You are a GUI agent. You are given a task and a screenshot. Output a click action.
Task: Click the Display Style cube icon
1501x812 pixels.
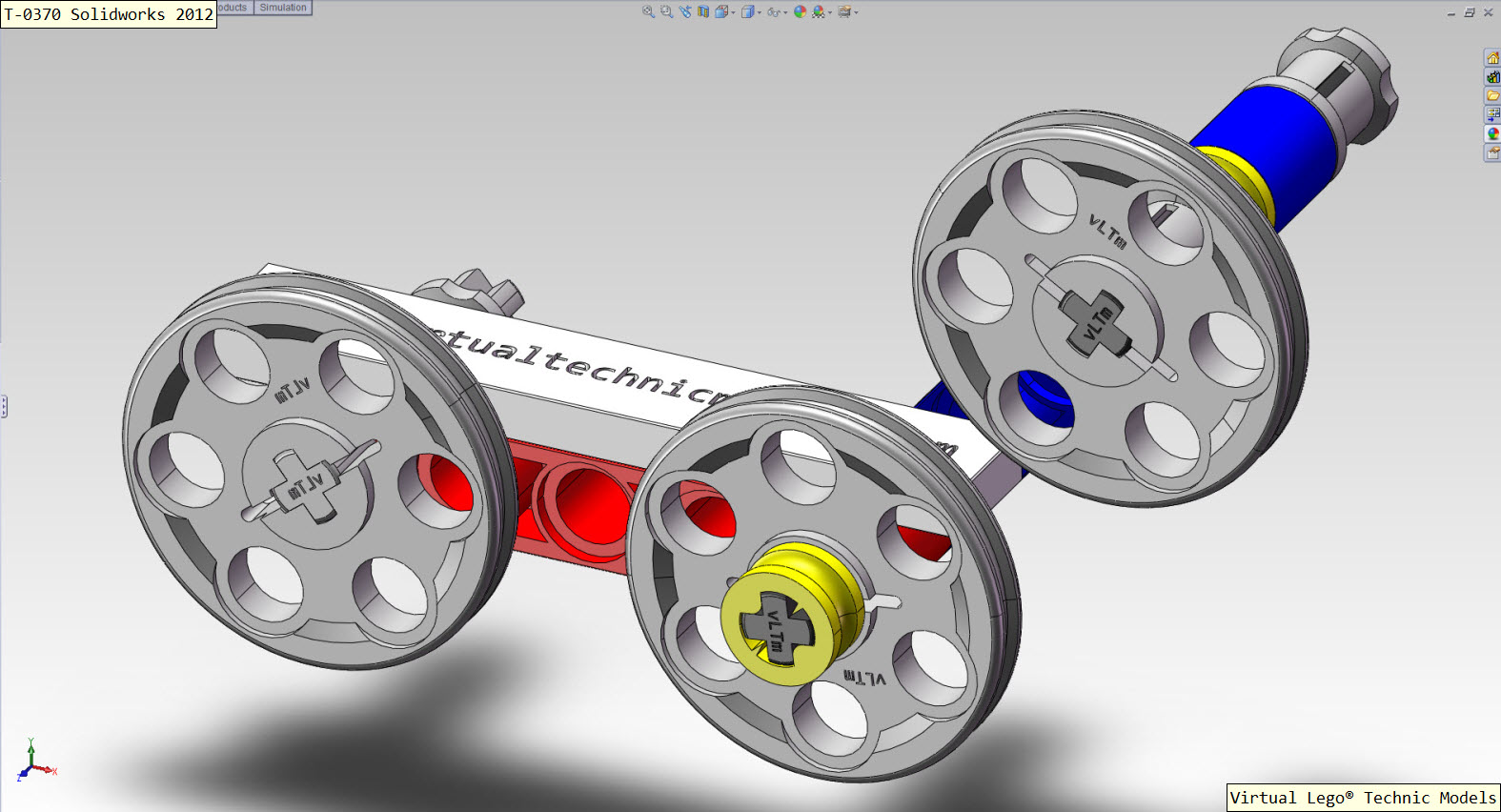click(x=748, y=11)
